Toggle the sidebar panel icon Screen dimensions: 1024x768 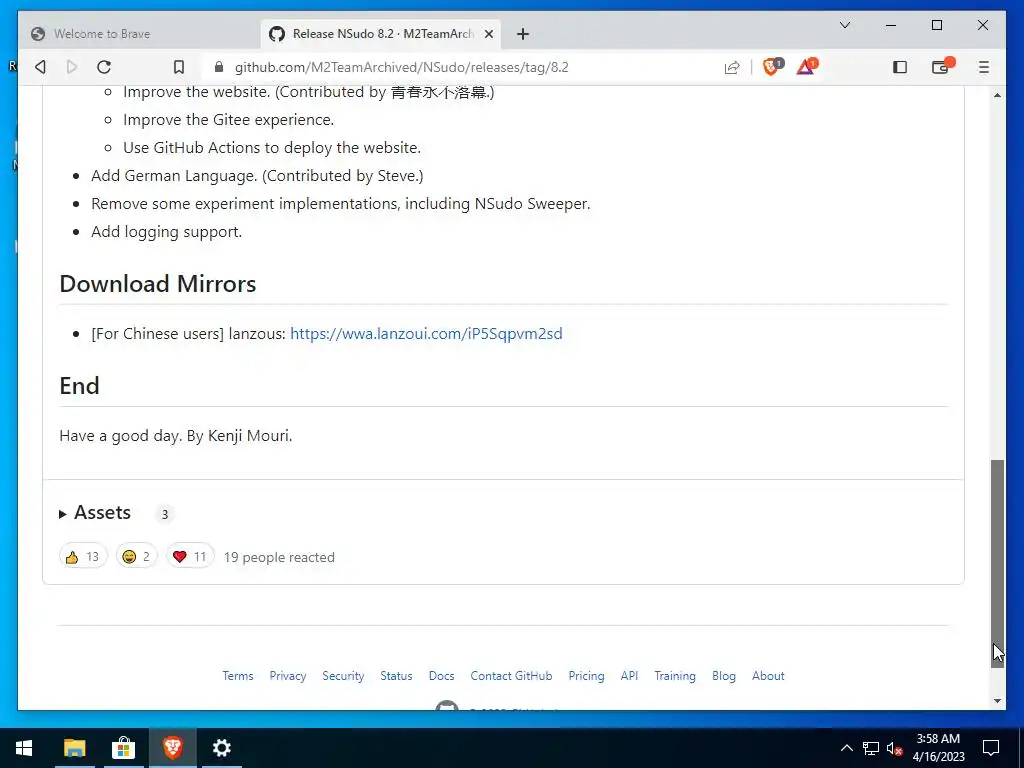click(x=900, y=67)
